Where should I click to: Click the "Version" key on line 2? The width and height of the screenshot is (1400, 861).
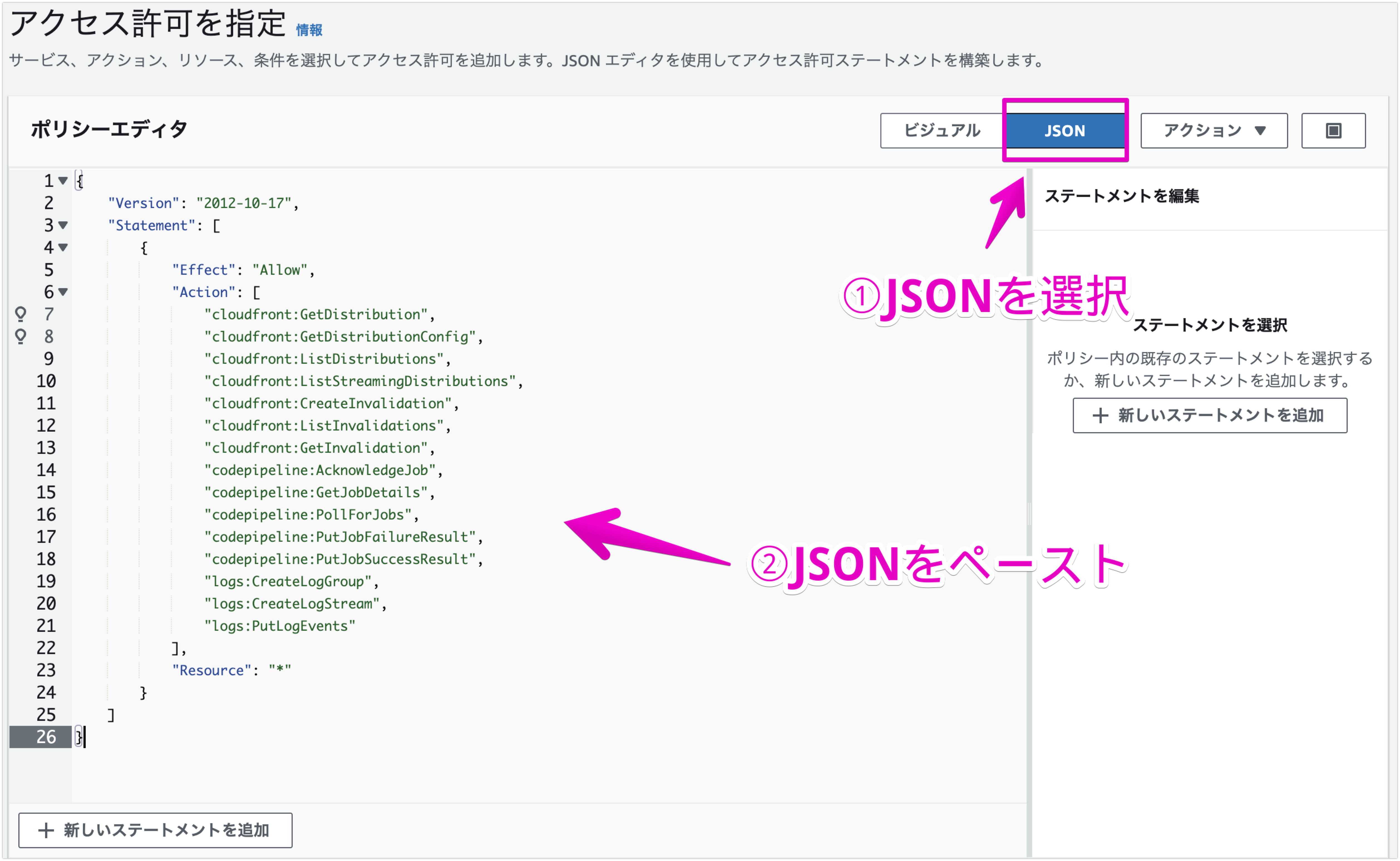click(x=144, y=203)
